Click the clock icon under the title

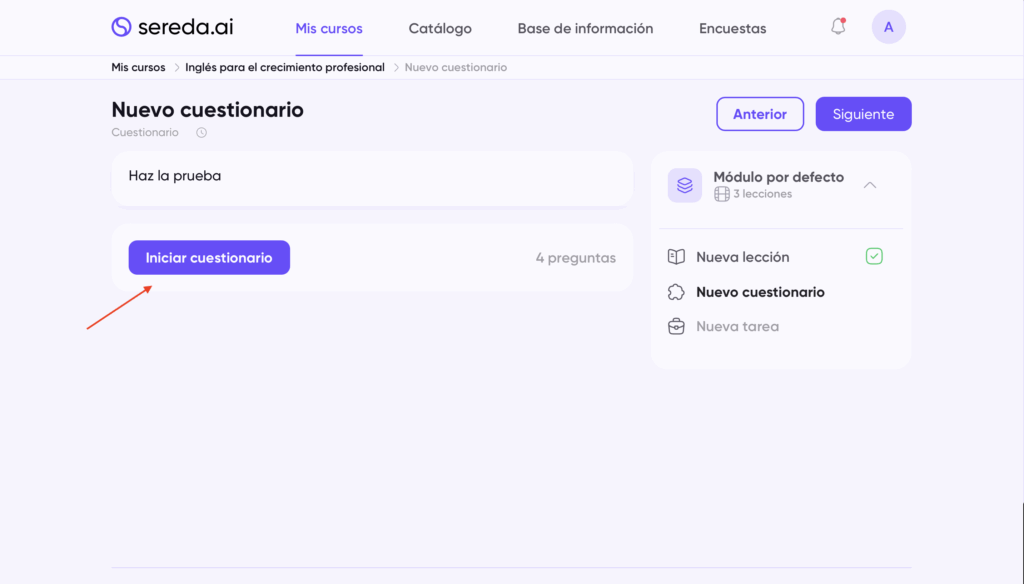click(x=201, y=133)
